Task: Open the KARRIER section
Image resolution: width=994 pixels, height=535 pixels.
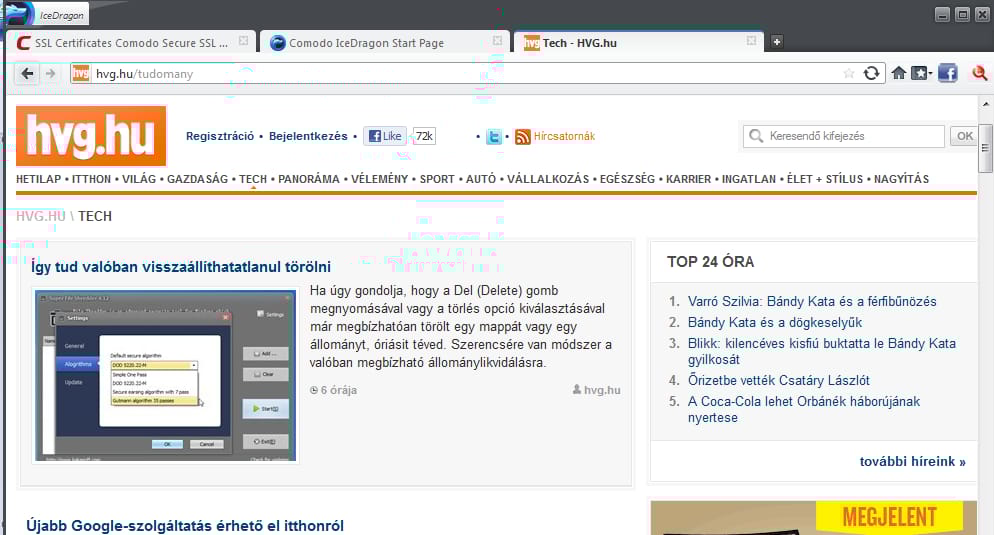Action: (x=688, y=179)
